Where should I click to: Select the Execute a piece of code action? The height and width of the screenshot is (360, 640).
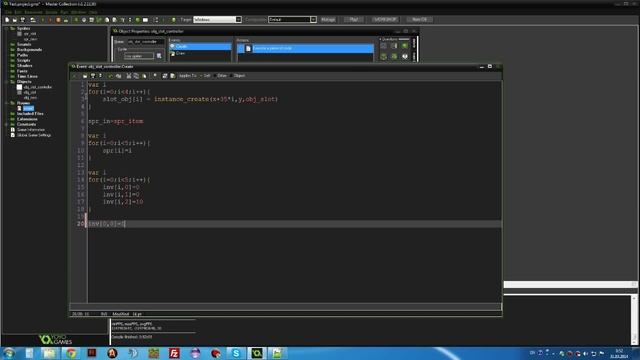[x=305, y=48]
